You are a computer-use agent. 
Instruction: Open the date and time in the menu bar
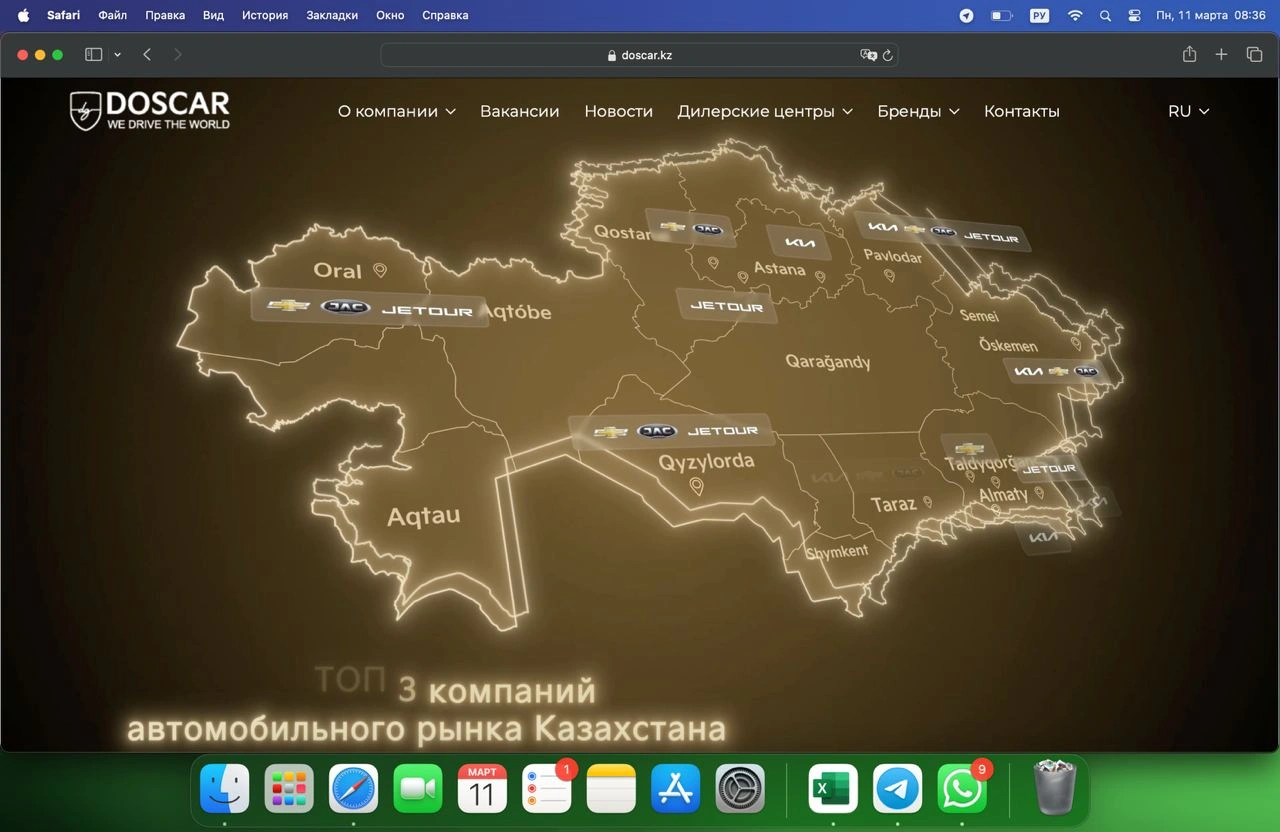click(x=1211, y=15)
